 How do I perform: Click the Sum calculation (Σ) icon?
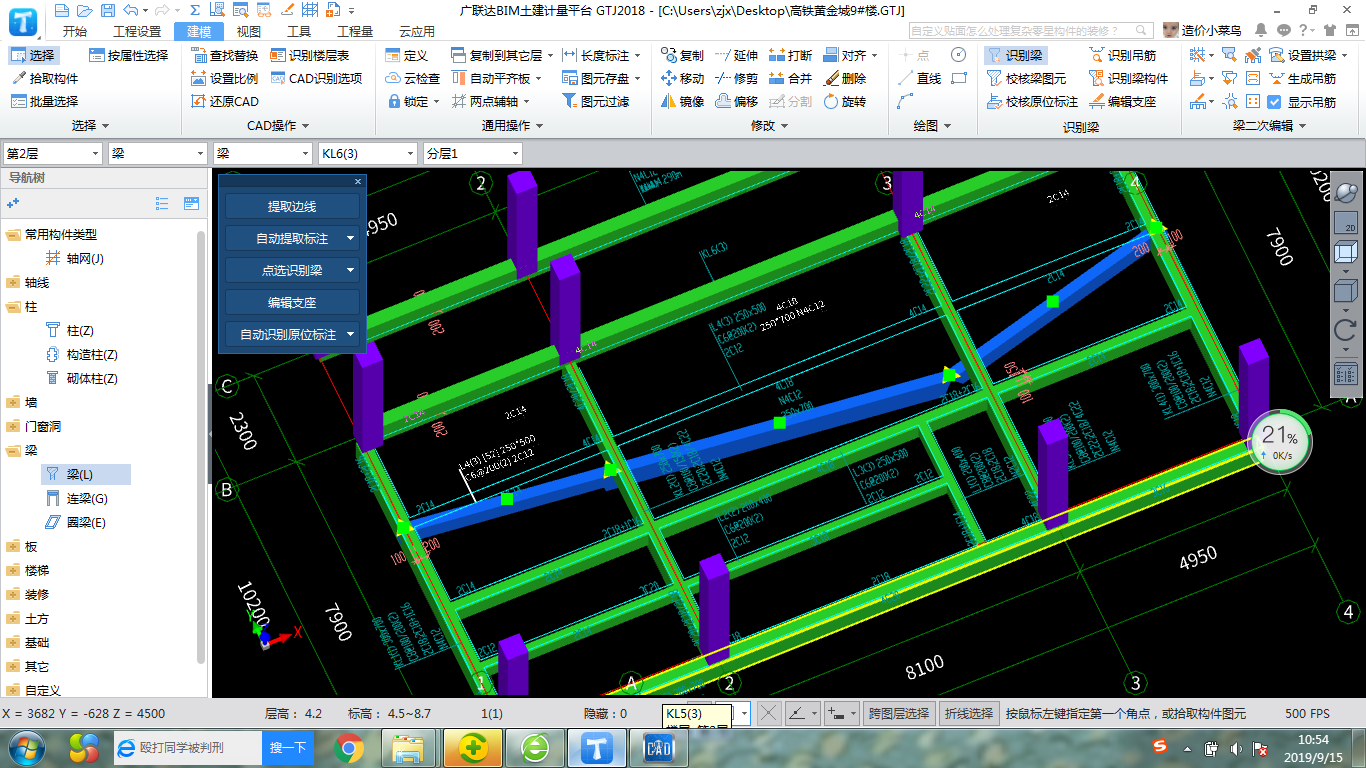click(195, 10)
